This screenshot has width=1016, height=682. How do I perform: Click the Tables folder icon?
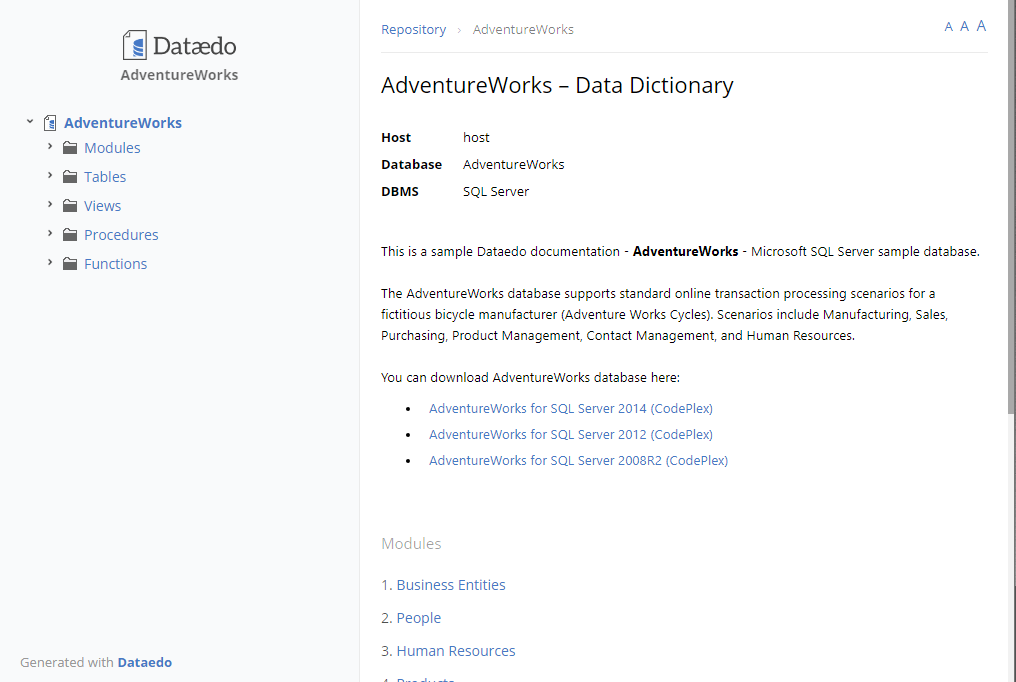click(70, 177)
